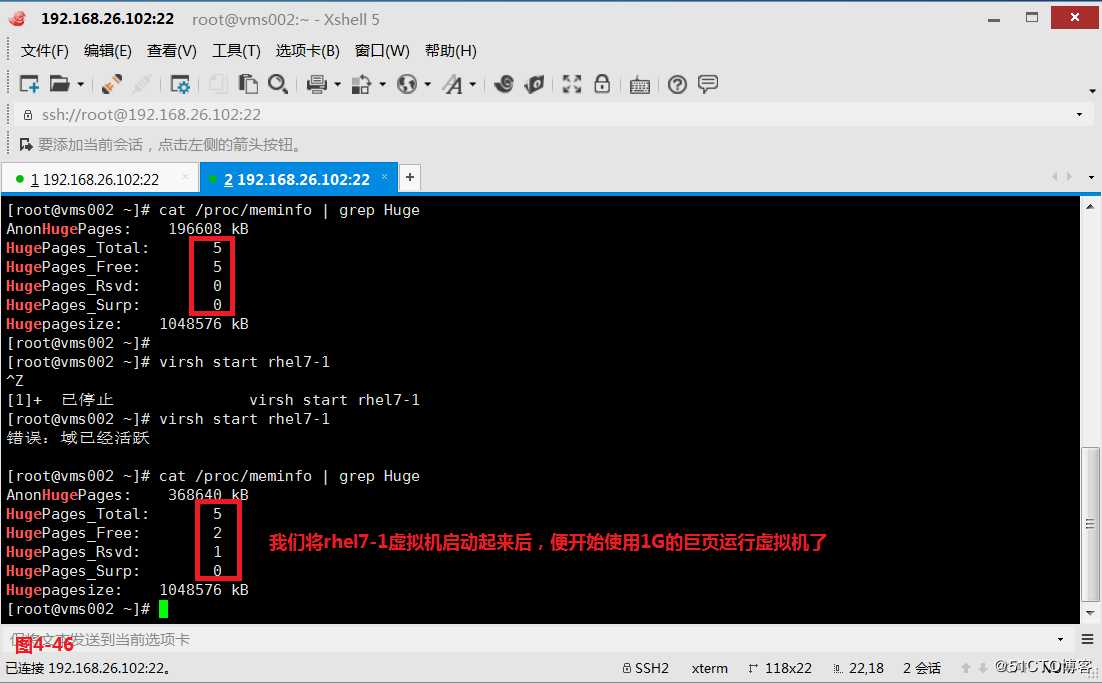Open the 工具(T) menu
1102x683 pixels.
236,51
